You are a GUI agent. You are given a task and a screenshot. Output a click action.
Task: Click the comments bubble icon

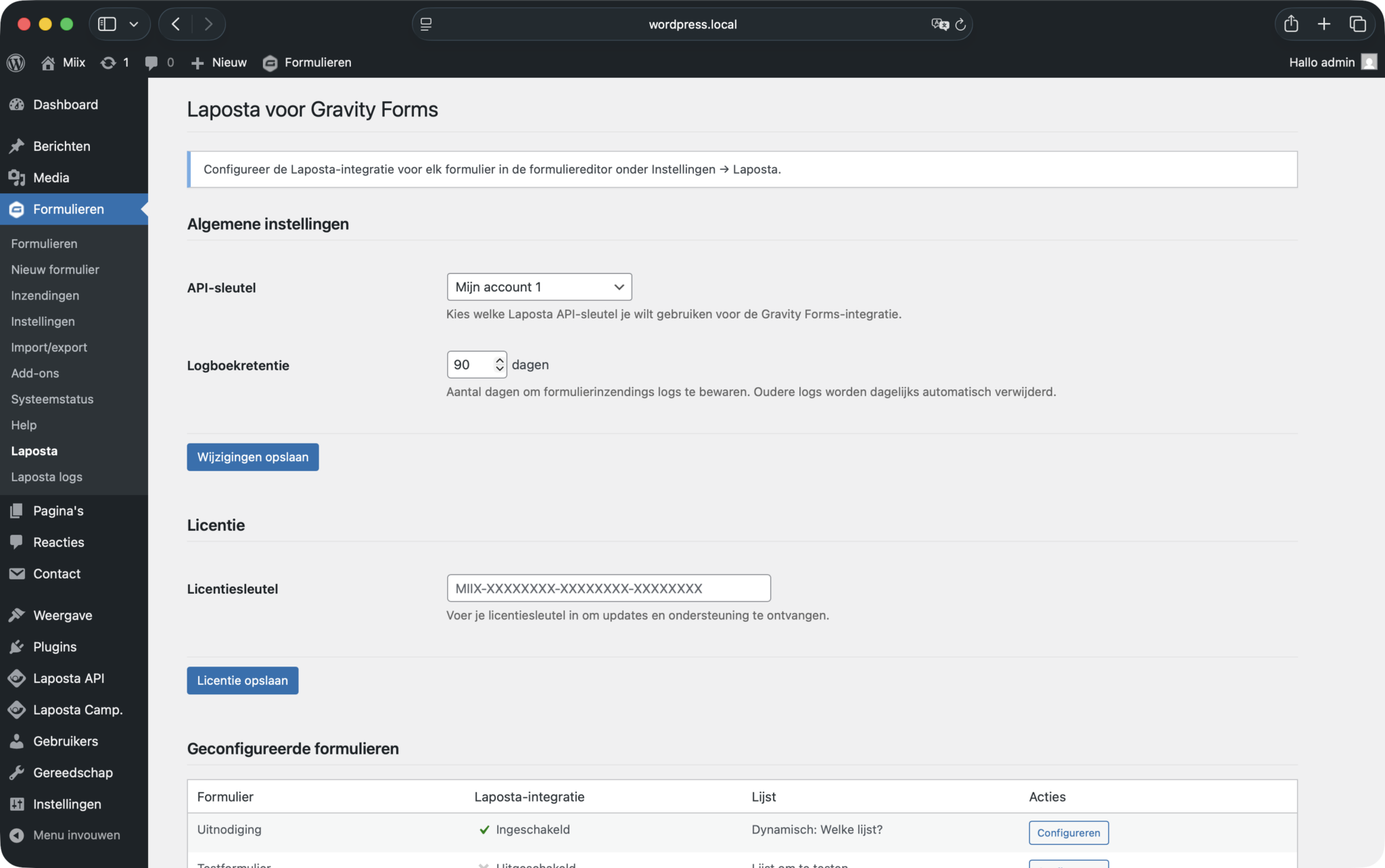coord(151,62)
